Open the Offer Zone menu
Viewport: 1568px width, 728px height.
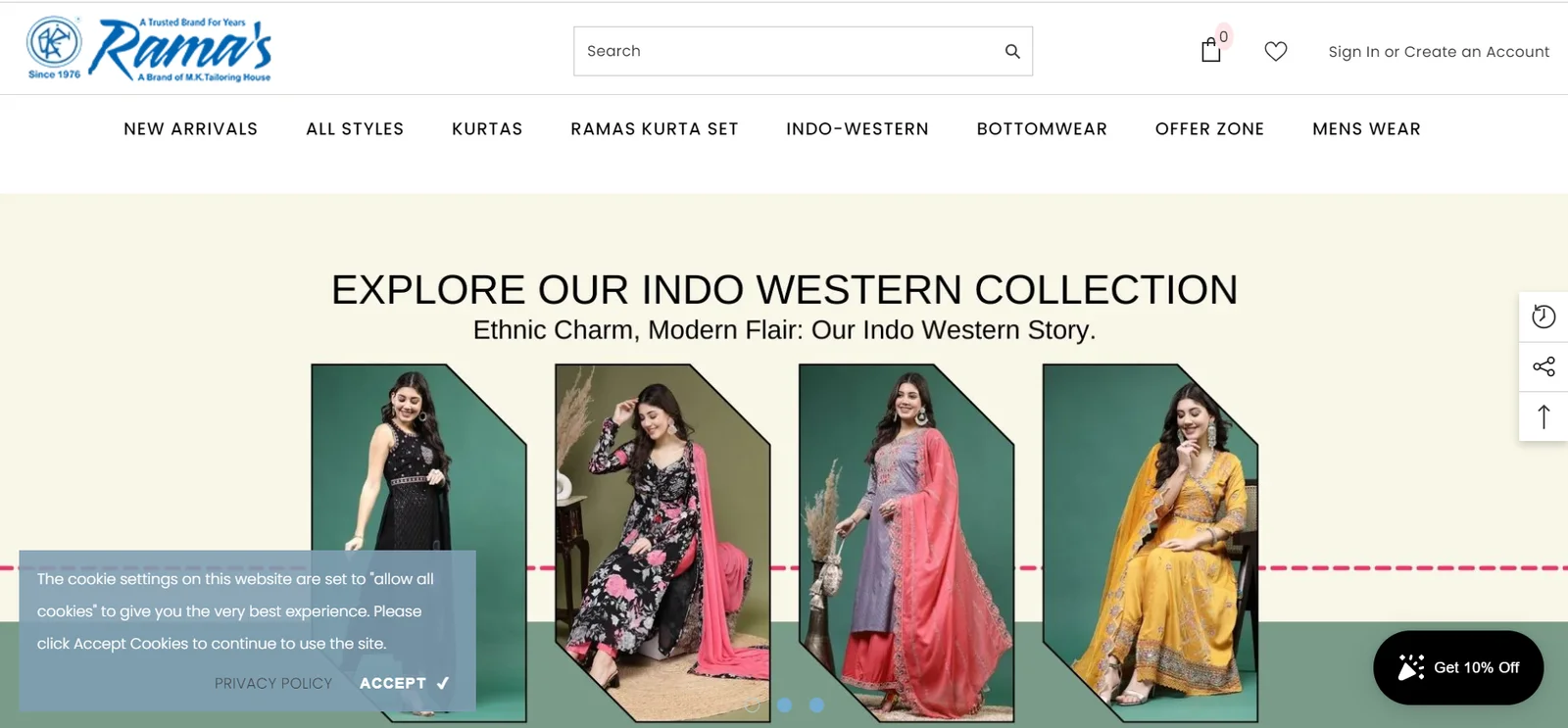click(1209, 129)
